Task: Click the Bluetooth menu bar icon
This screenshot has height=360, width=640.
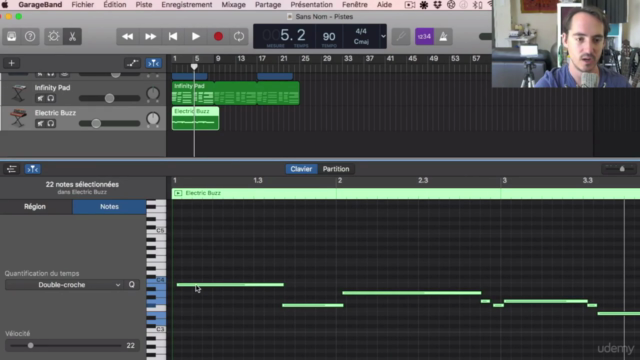Action: (x=477, y=5)
